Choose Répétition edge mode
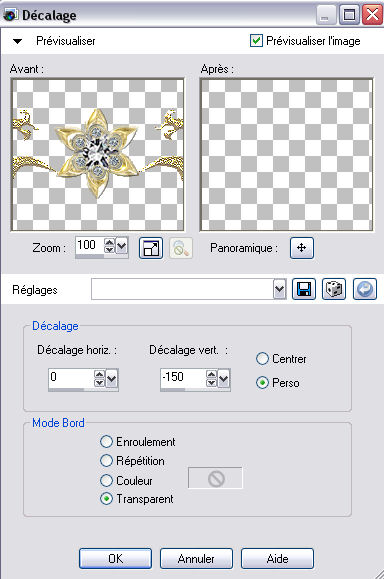 tap(106, 460)
